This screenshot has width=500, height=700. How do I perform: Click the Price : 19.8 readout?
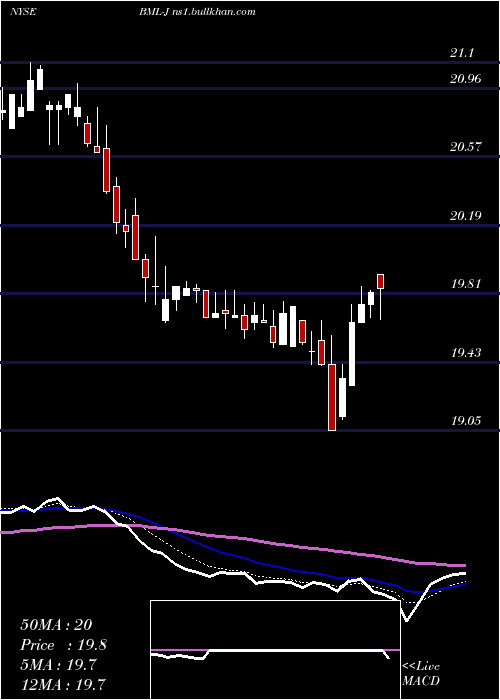[x=63, y=645]
